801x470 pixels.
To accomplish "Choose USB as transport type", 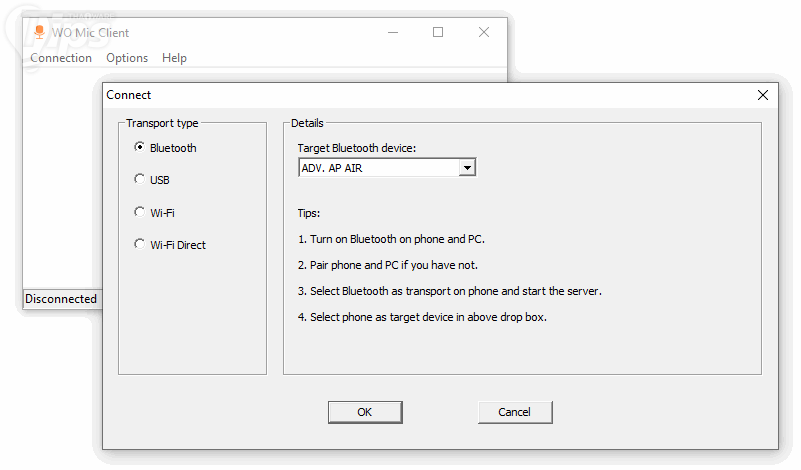I will (139, 179).
